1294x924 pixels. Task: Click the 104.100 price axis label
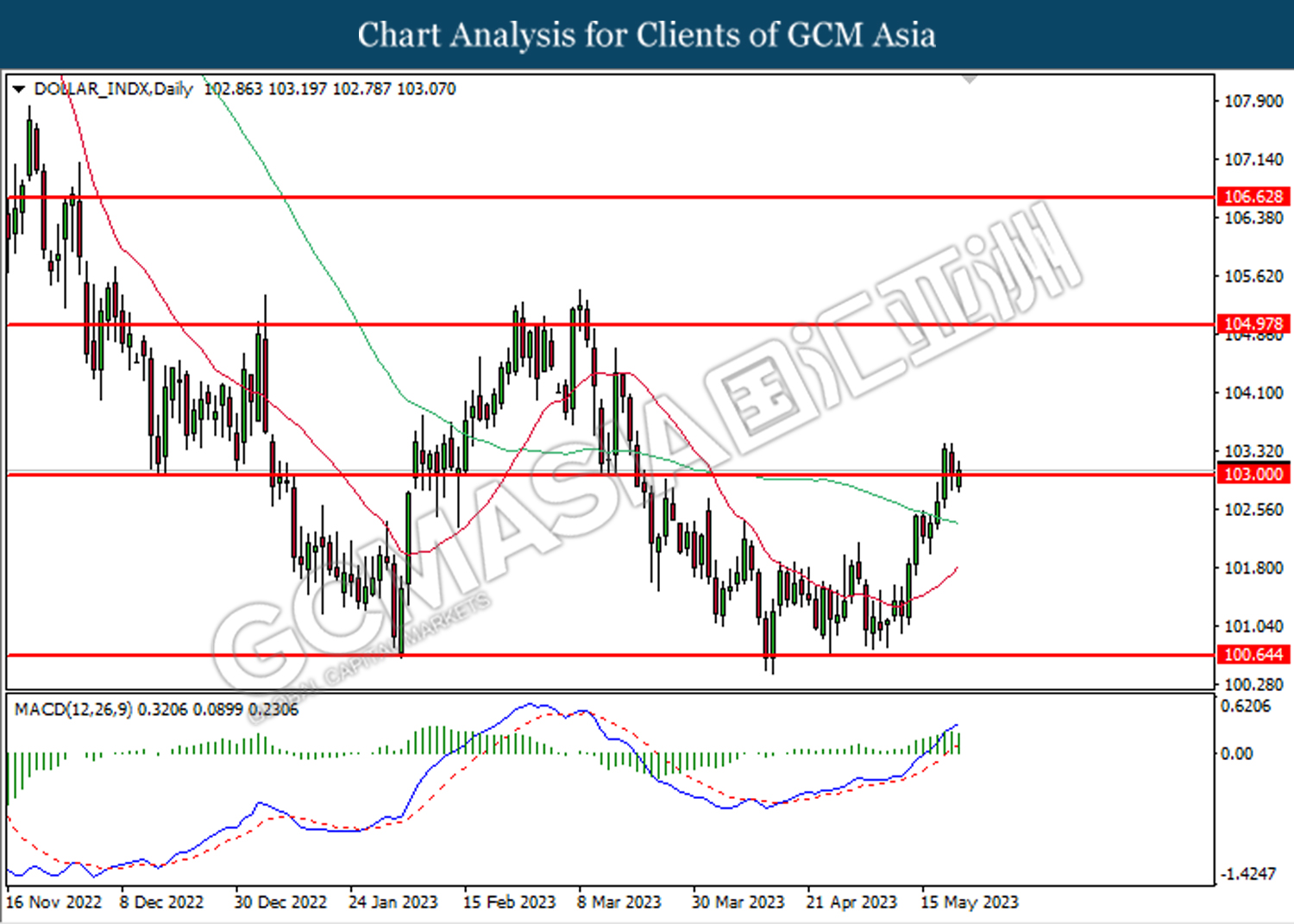tap(1253, 393)
